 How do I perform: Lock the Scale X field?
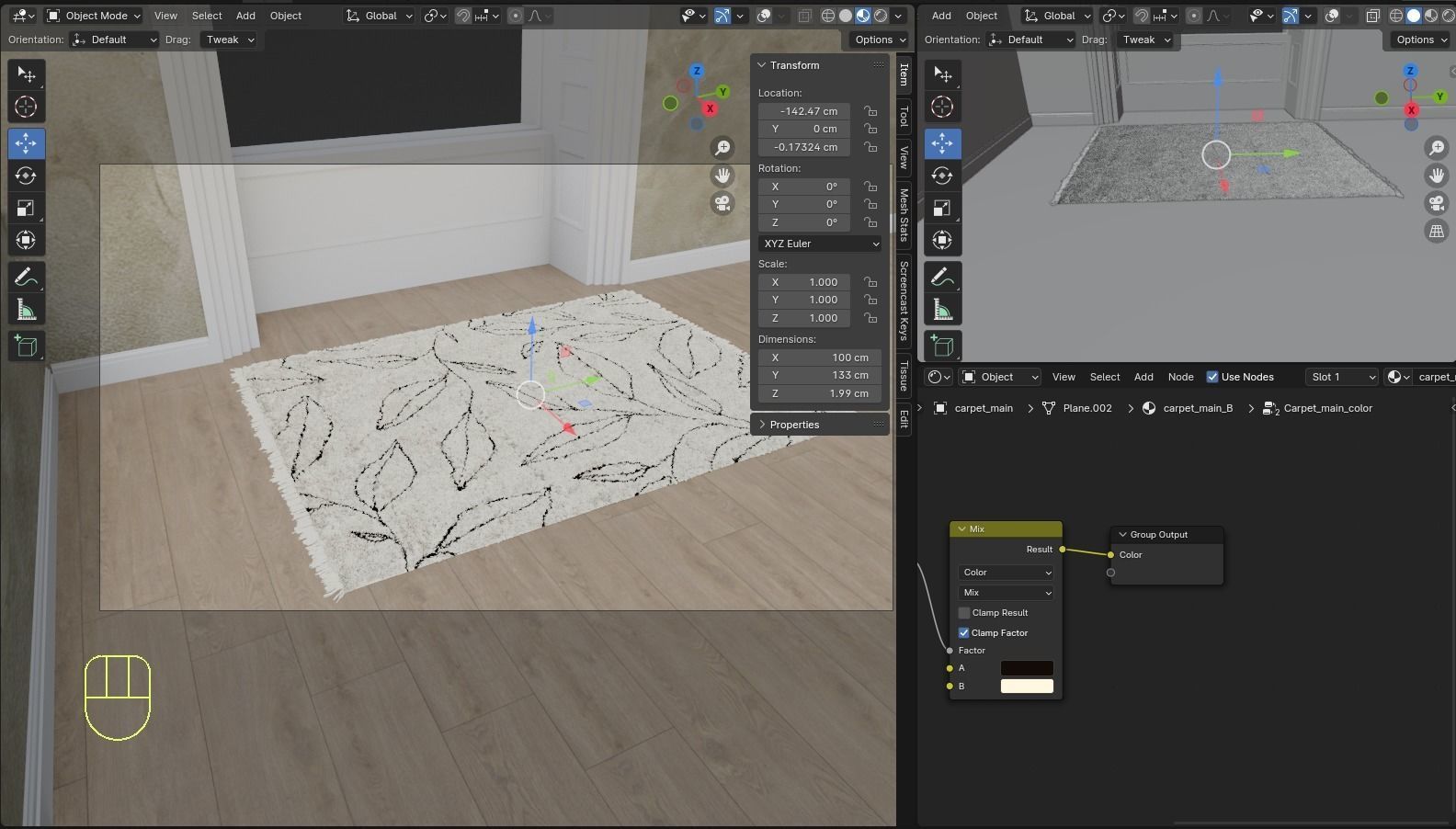coord(870,282)
